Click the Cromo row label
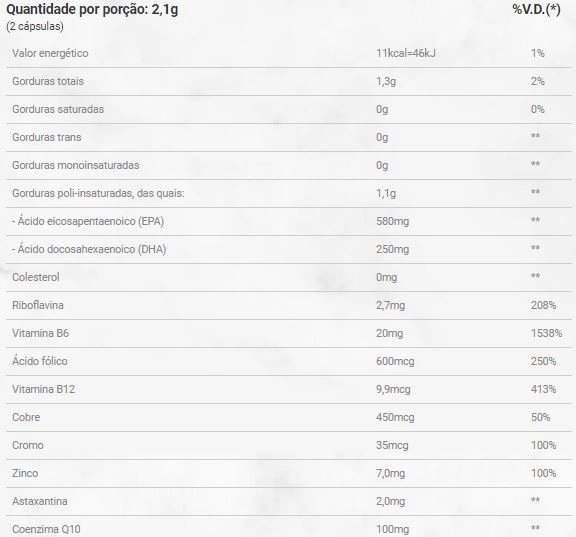The height and width of the screenshot is (537, 576). [28, 445]
